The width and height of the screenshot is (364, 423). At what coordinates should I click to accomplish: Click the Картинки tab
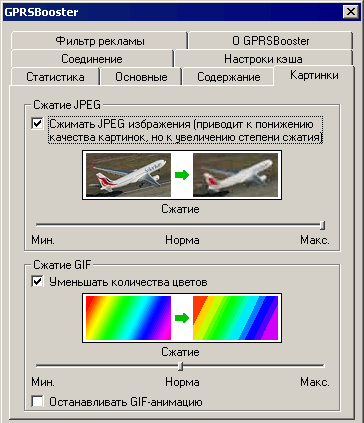point(314,75)
